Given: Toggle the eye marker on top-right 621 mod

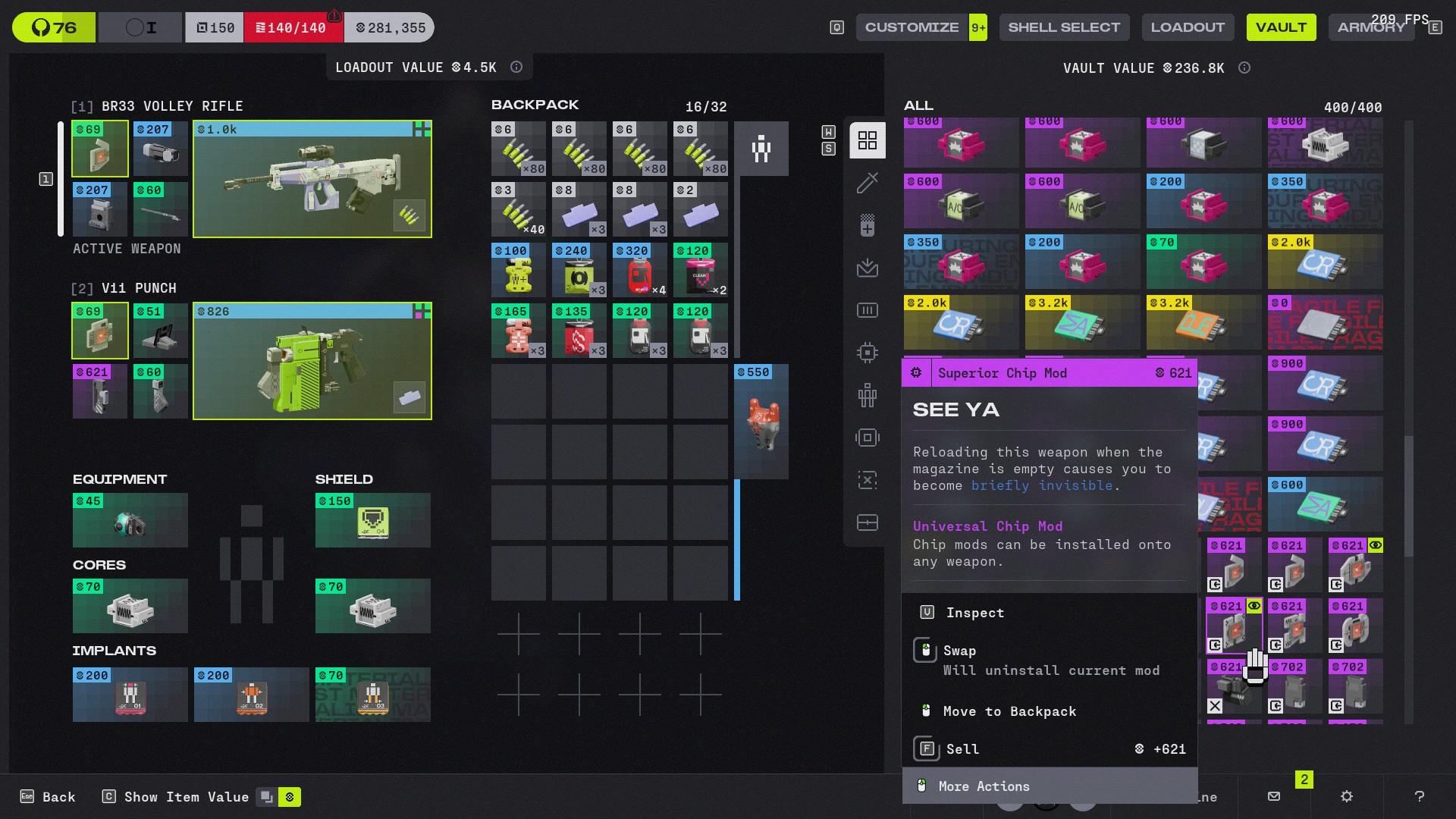Looking at the screenshot, I should 1376,545.
